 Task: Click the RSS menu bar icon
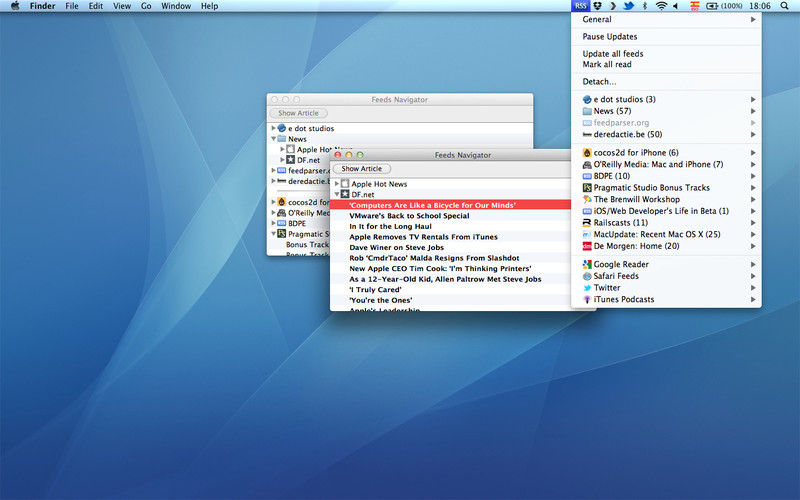[x=581, y=6]
